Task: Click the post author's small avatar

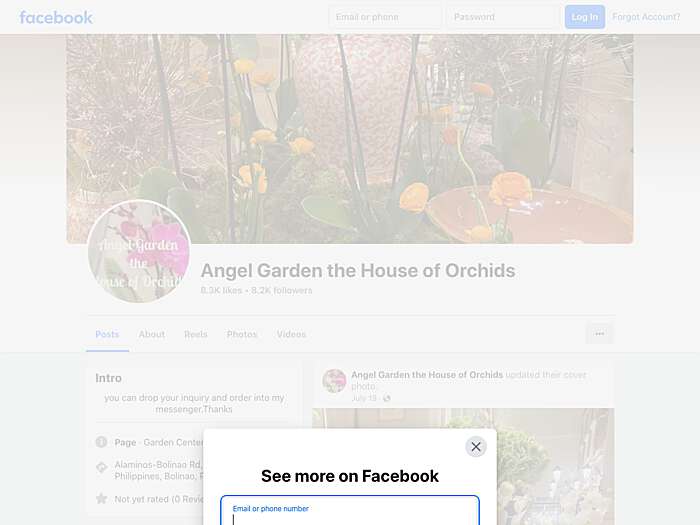Action: 334,381
